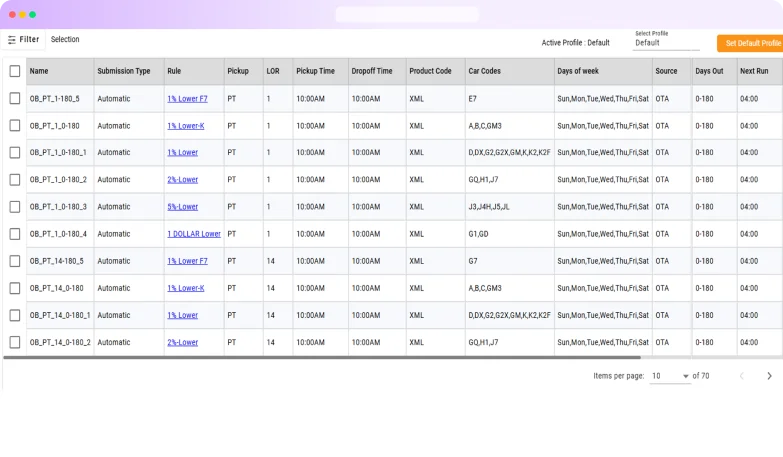The image size is (783, 457).
Task: Click the yellow minimize window dot
Action: pyautogui.click(x=22, y=14)
